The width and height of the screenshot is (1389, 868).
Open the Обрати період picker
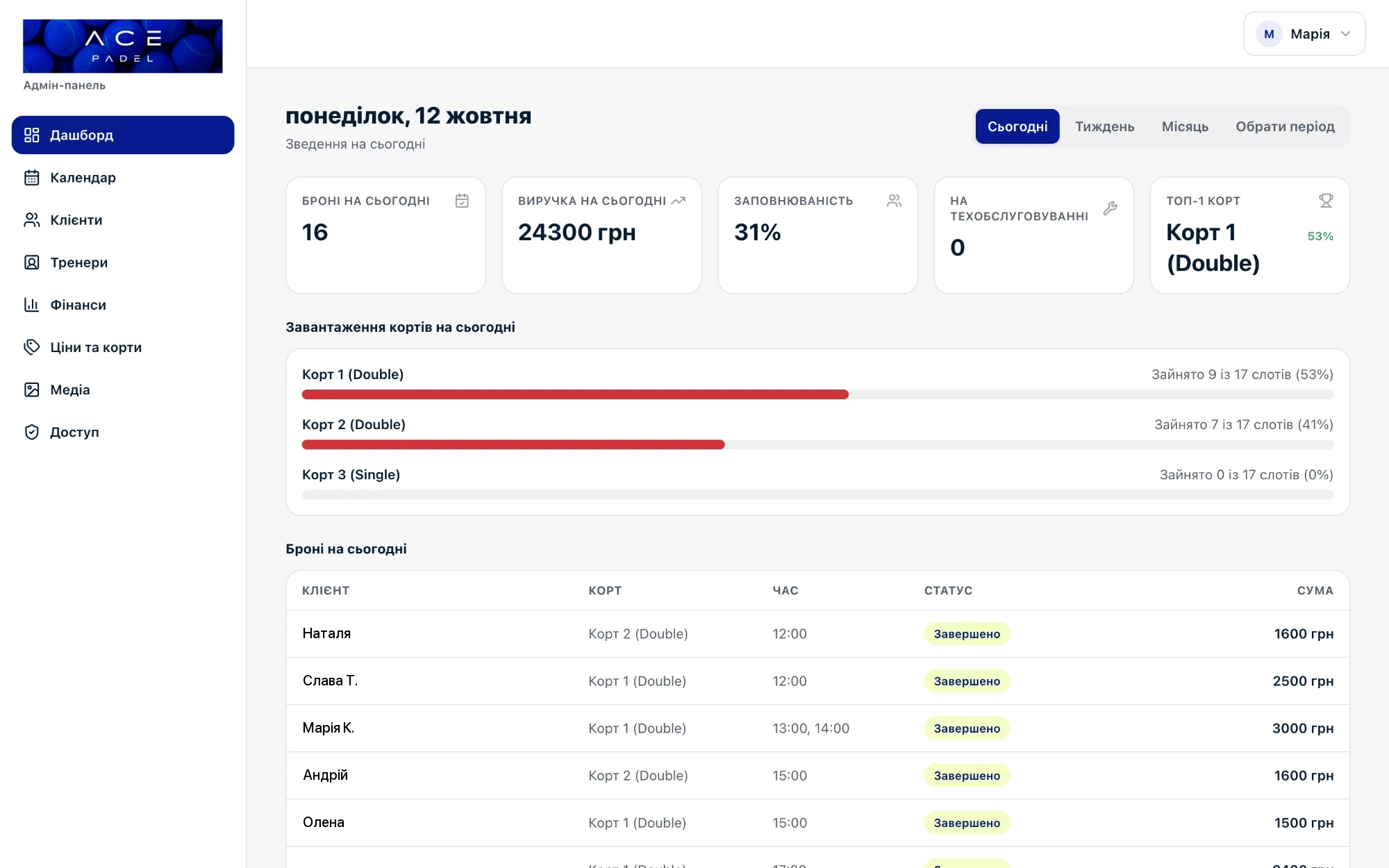[x=1285, y=126]
